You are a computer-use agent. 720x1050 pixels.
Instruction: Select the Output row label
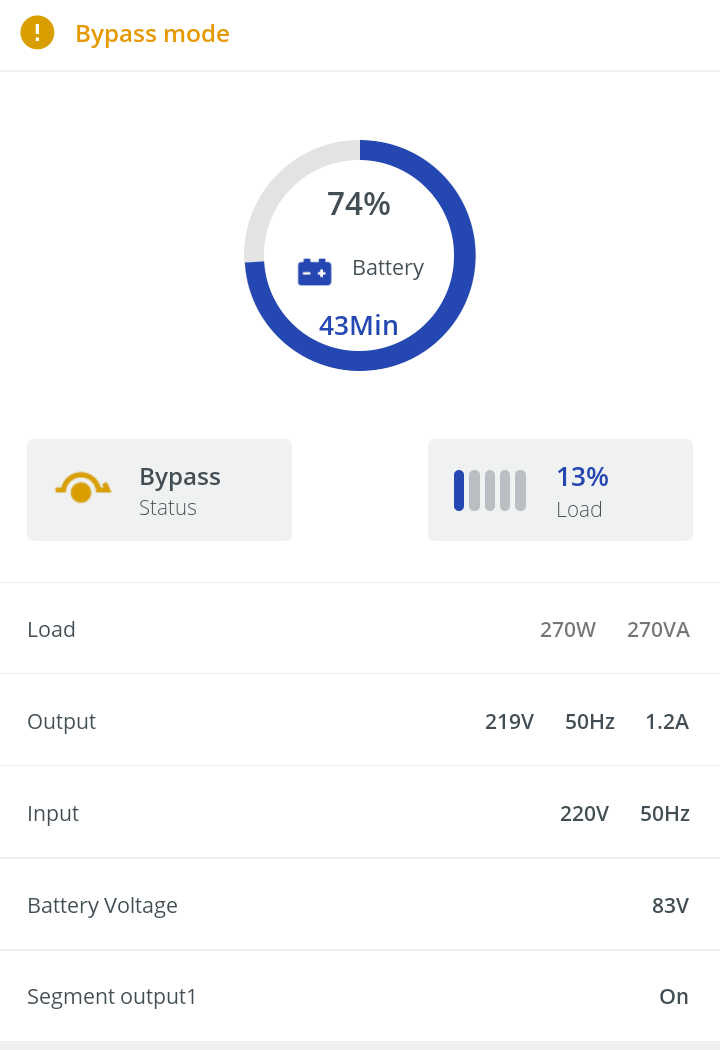click(62, 721)
